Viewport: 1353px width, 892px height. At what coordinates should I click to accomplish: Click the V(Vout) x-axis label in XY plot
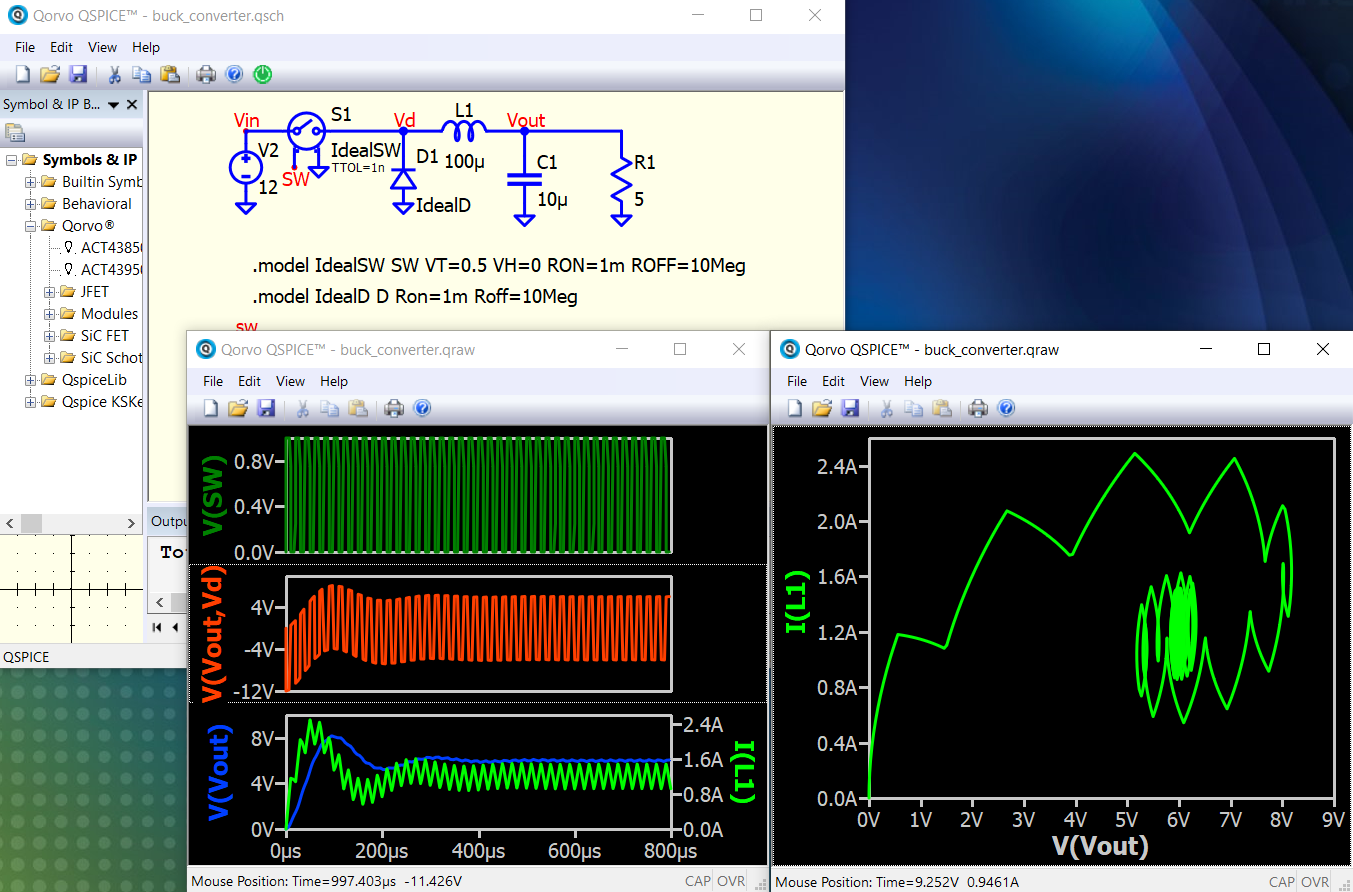click(x=1100, y=846)
